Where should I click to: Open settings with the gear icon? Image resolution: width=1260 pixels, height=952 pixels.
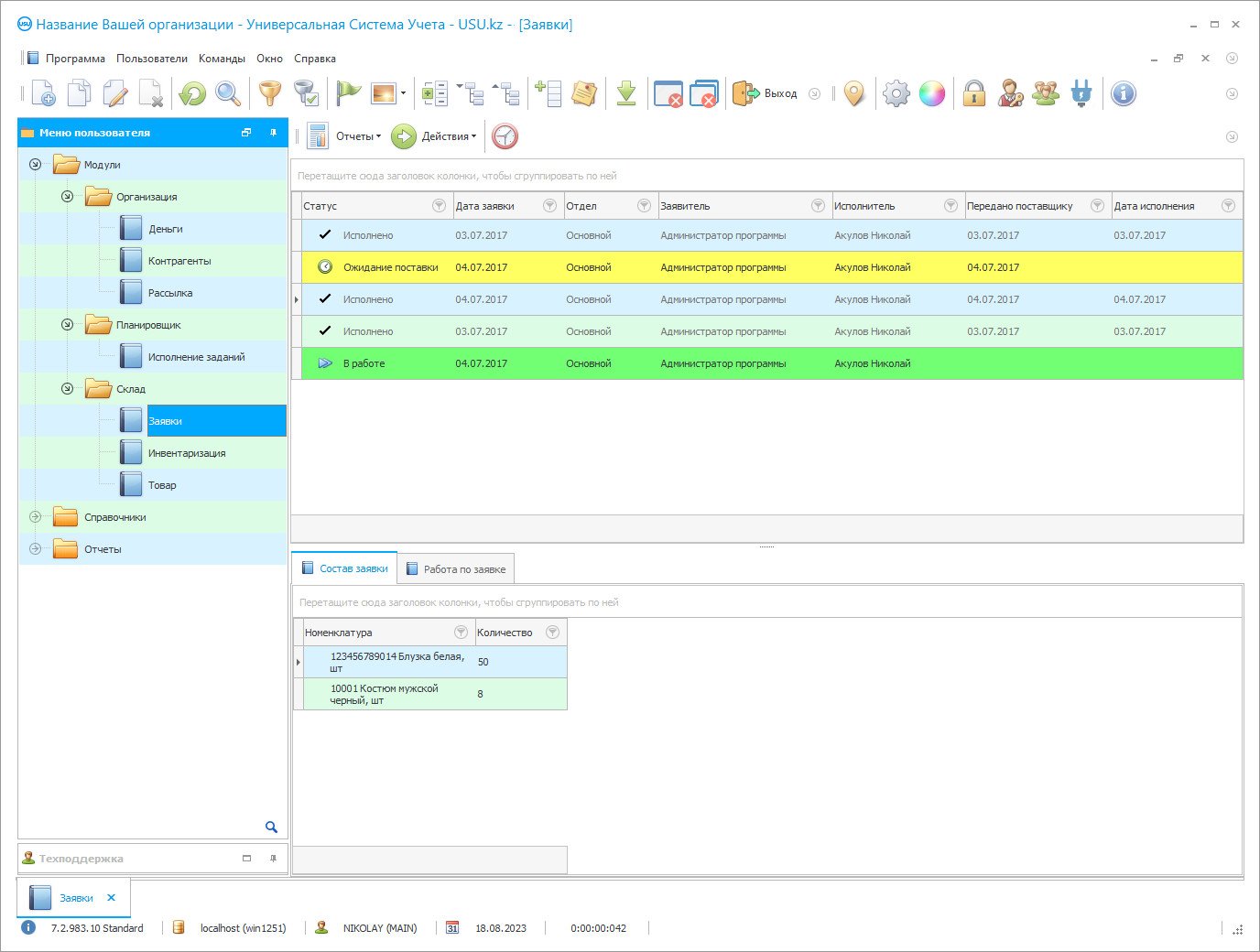pyautogui.click(x=896, y=93)
